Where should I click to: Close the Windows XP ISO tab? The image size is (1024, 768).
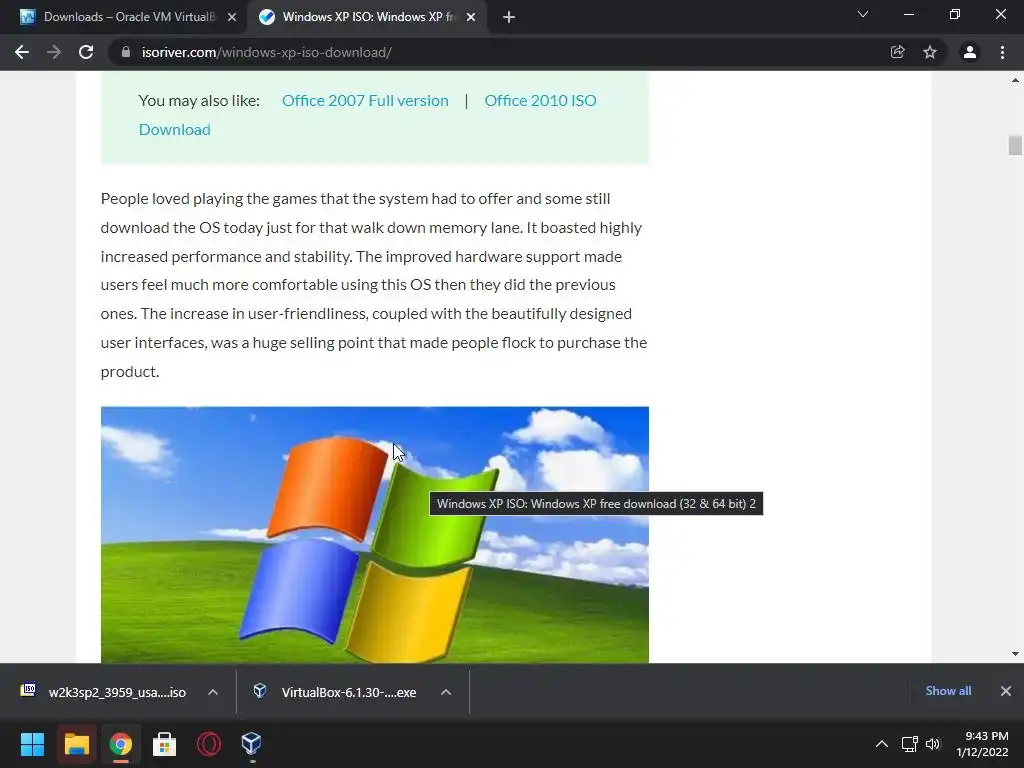point(471,18)
